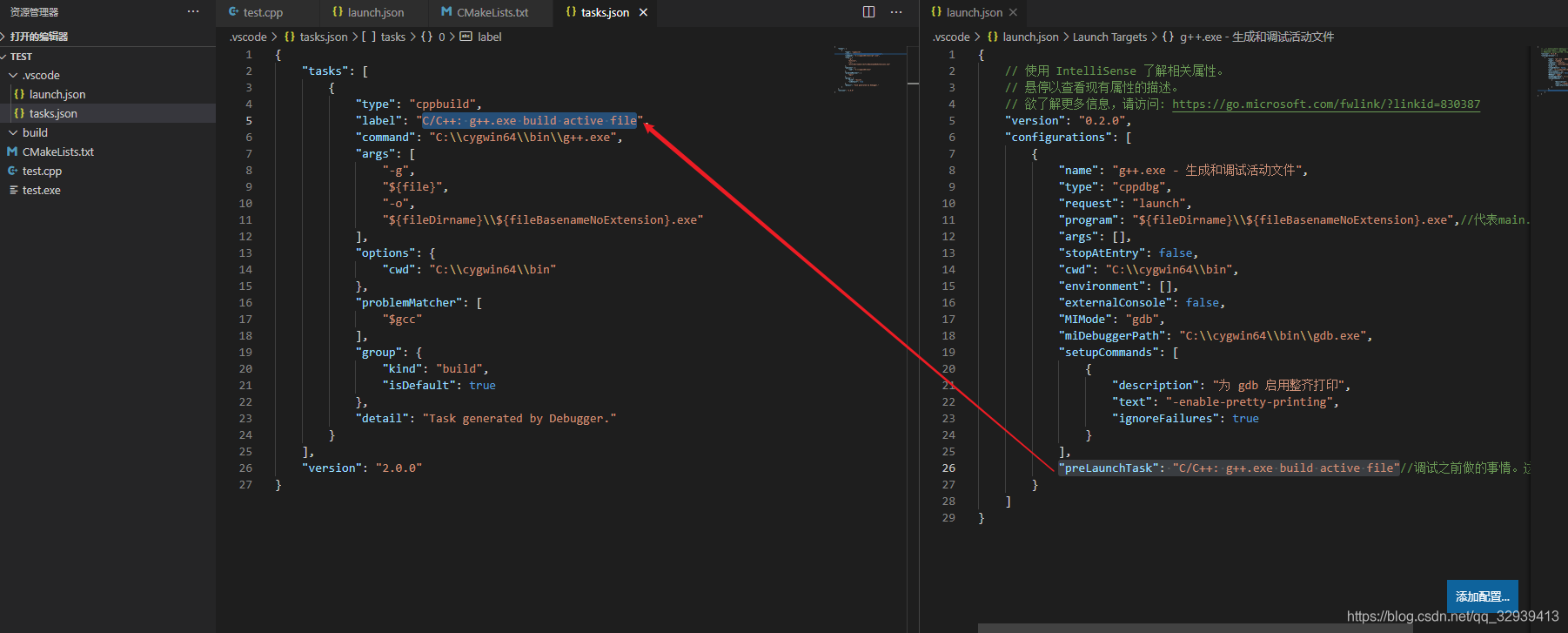Click "miDebuggerPath" line in launch.json
The height and width of the screenshot is (633, 1568).
click(x=1215, y=335)
